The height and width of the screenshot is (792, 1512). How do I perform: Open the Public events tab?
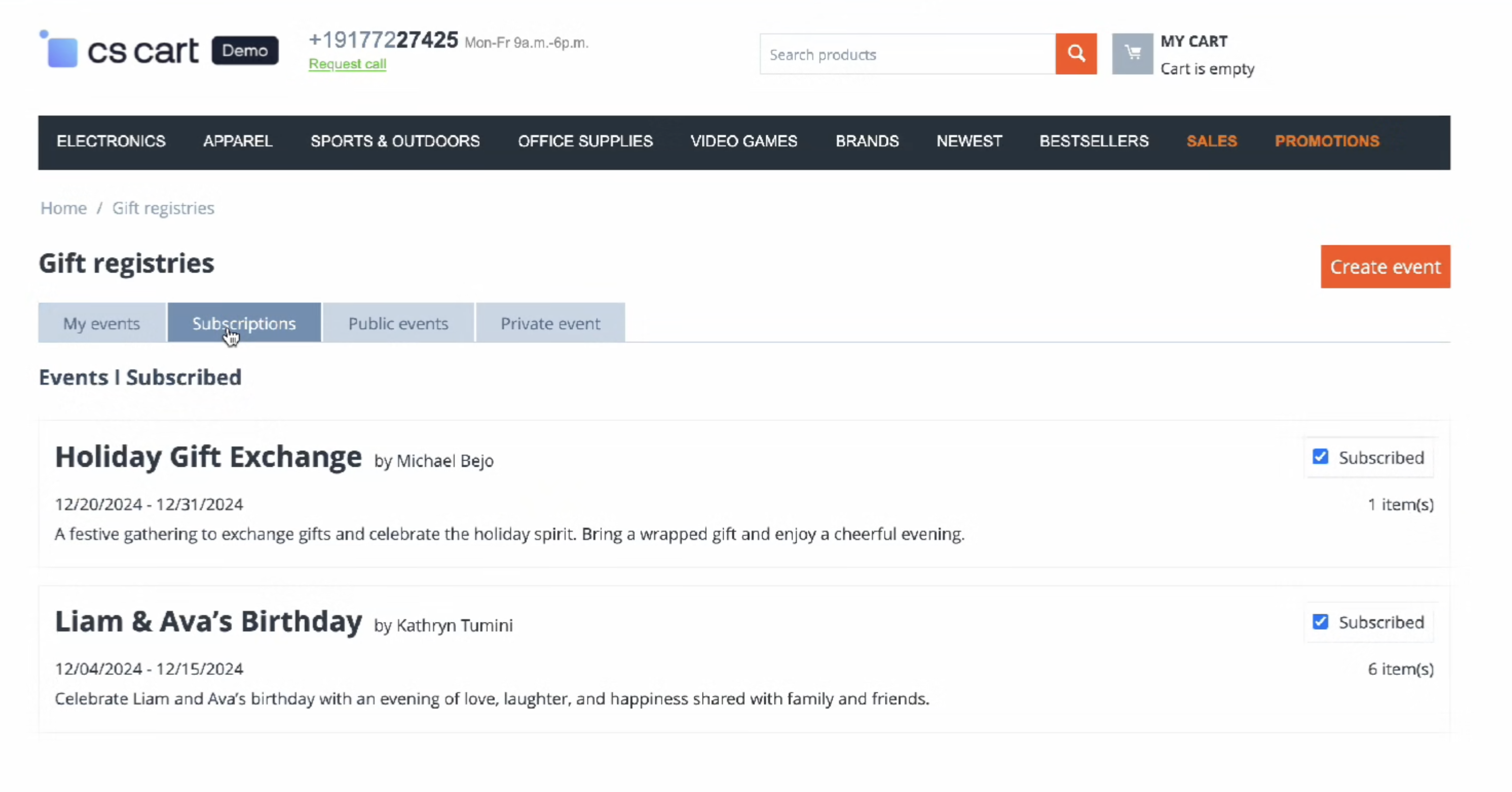click(x=398, y=323)
